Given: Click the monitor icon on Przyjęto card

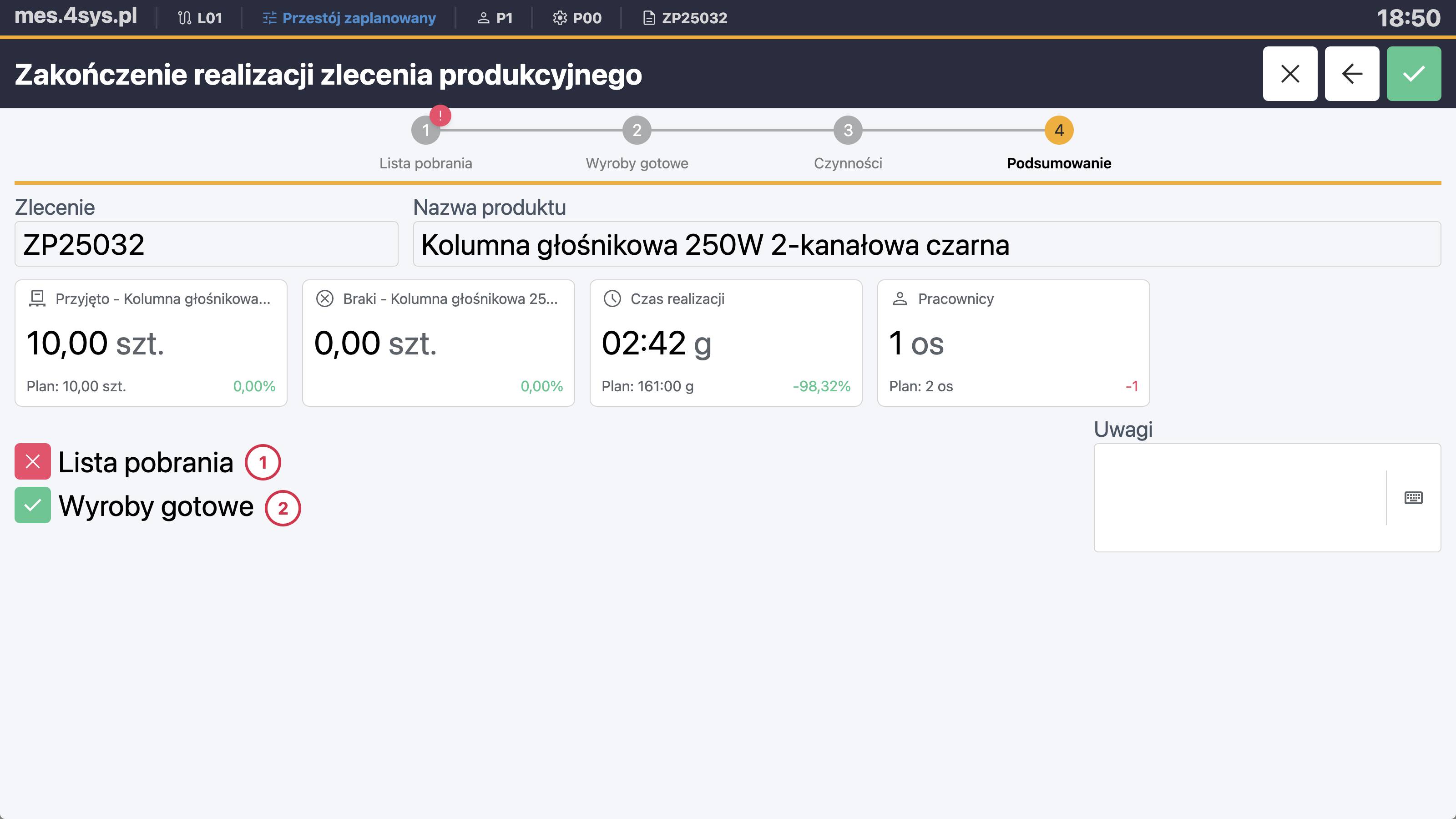Looking at the screenshot, I should (37, 298).
